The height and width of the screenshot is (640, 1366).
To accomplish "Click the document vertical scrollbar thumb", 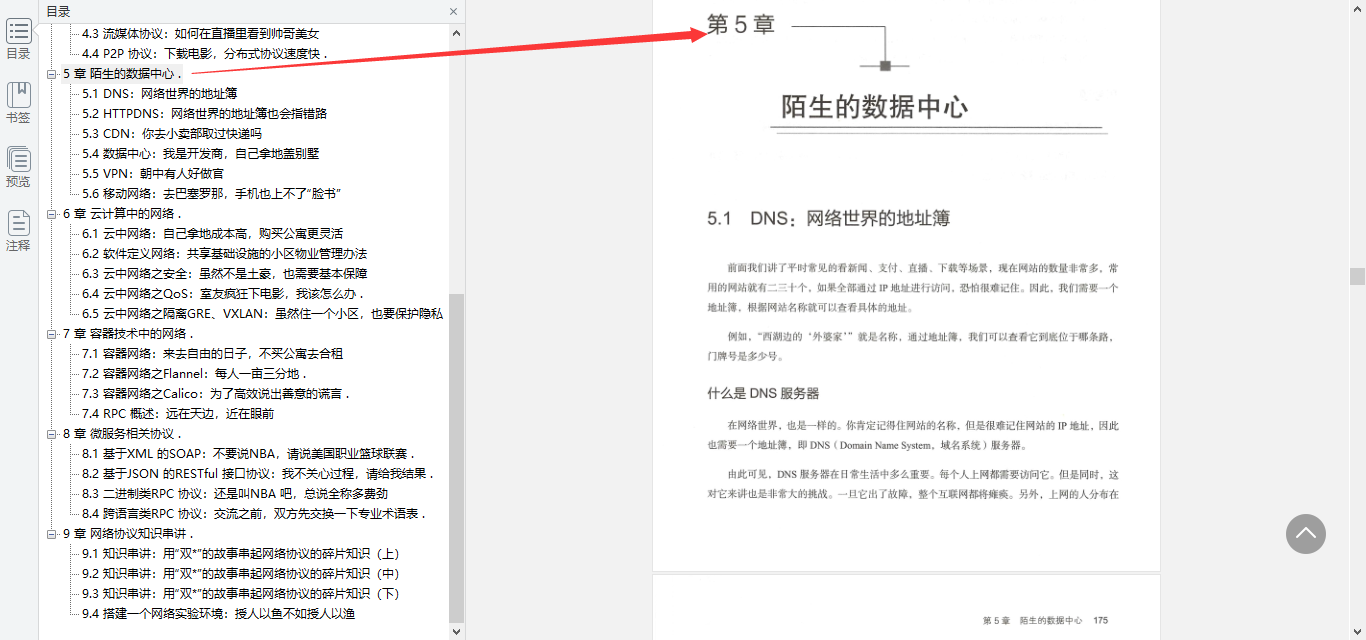I will (1357, 276).
